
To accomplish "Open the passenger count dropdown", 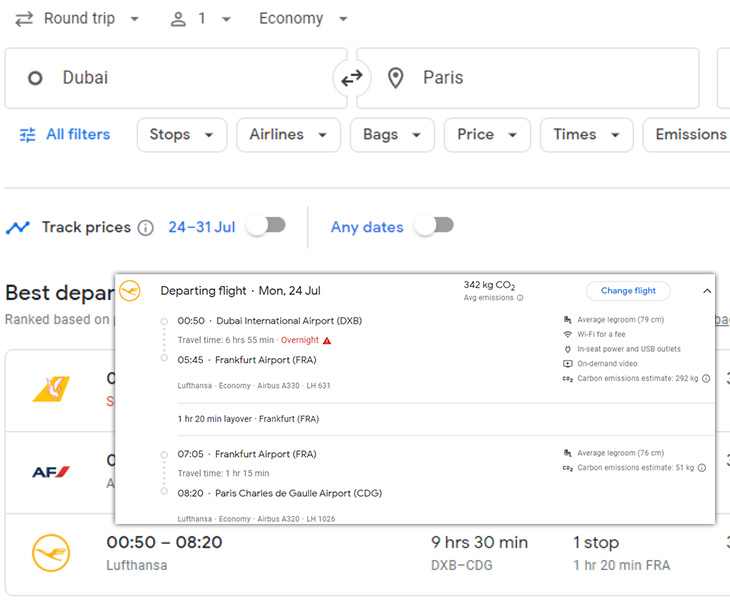I will (x=200, y=19).
